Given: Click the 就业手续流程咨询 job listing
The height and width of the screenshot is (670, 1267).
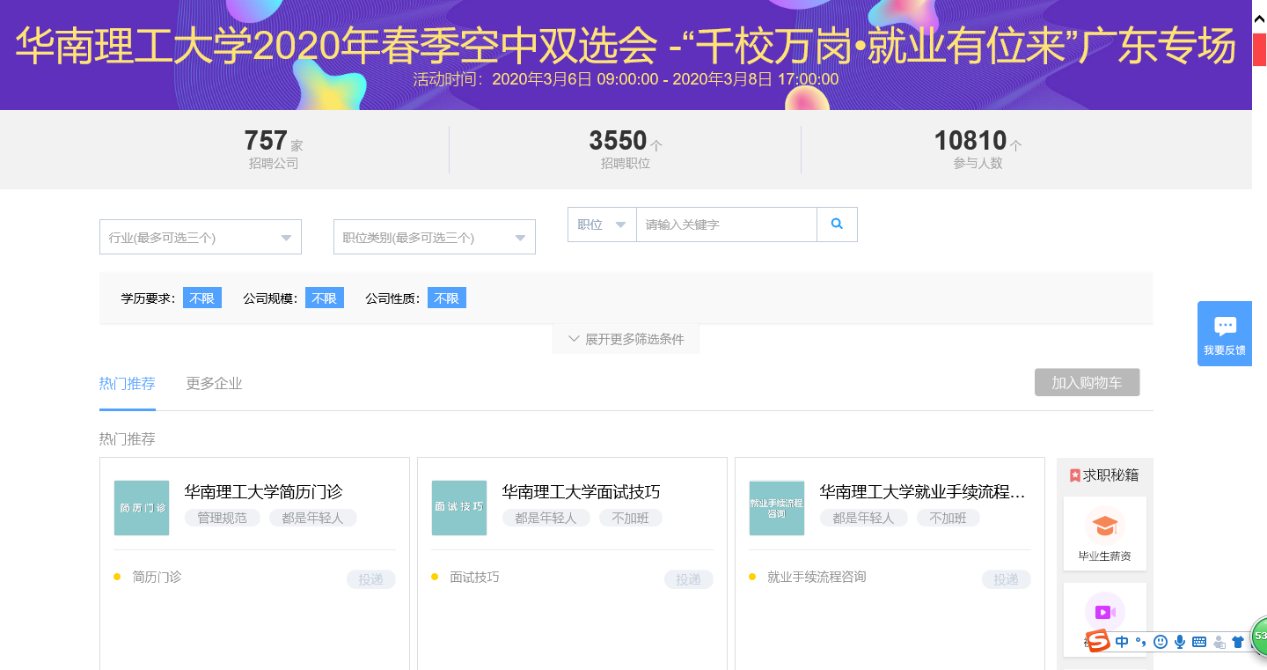Looking at the screenshot, I should point(816,577).
